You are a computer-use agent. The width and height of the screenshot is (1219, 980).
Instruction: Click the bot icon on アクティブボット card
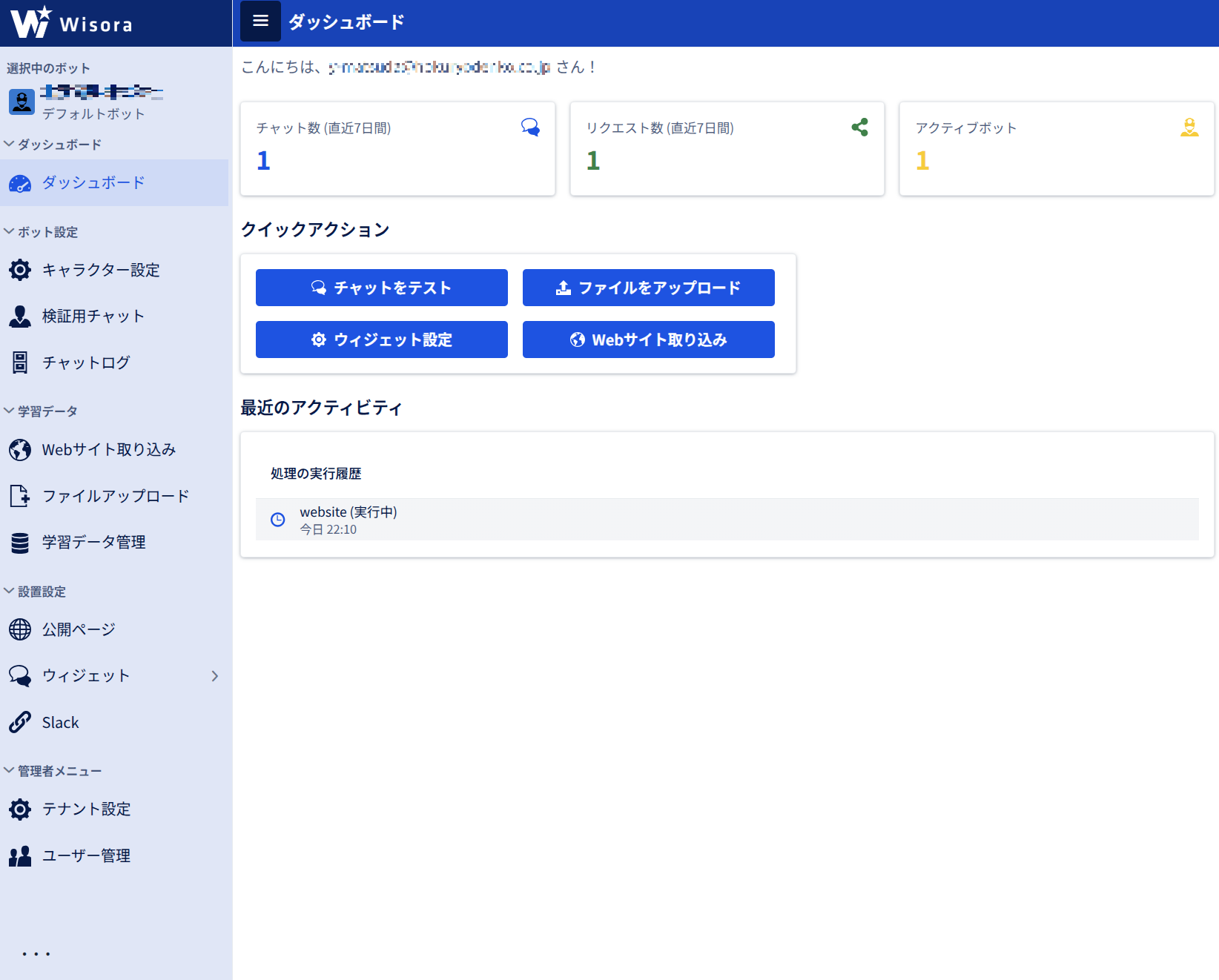coord(1189,128)
